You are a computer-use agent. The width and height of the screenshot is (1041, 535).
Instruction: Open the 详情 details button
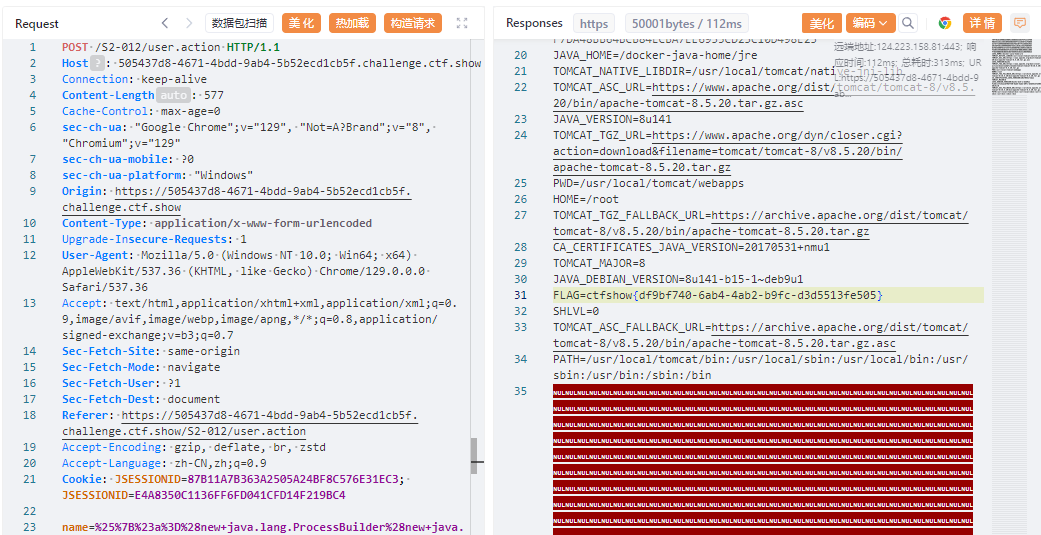pos(982,23)
